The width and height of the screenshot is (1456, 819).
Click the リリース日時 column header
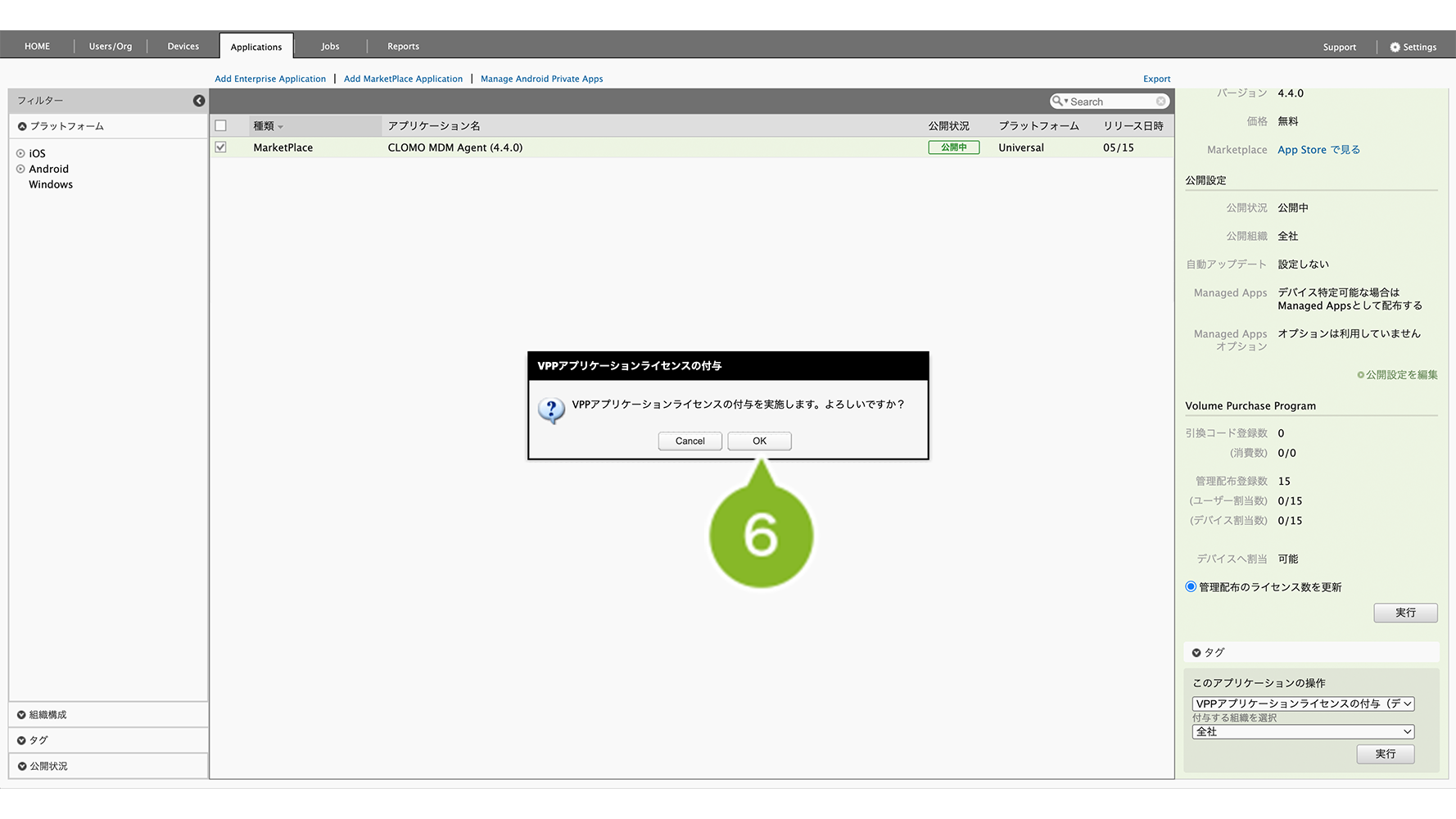tap(1133, 126)
